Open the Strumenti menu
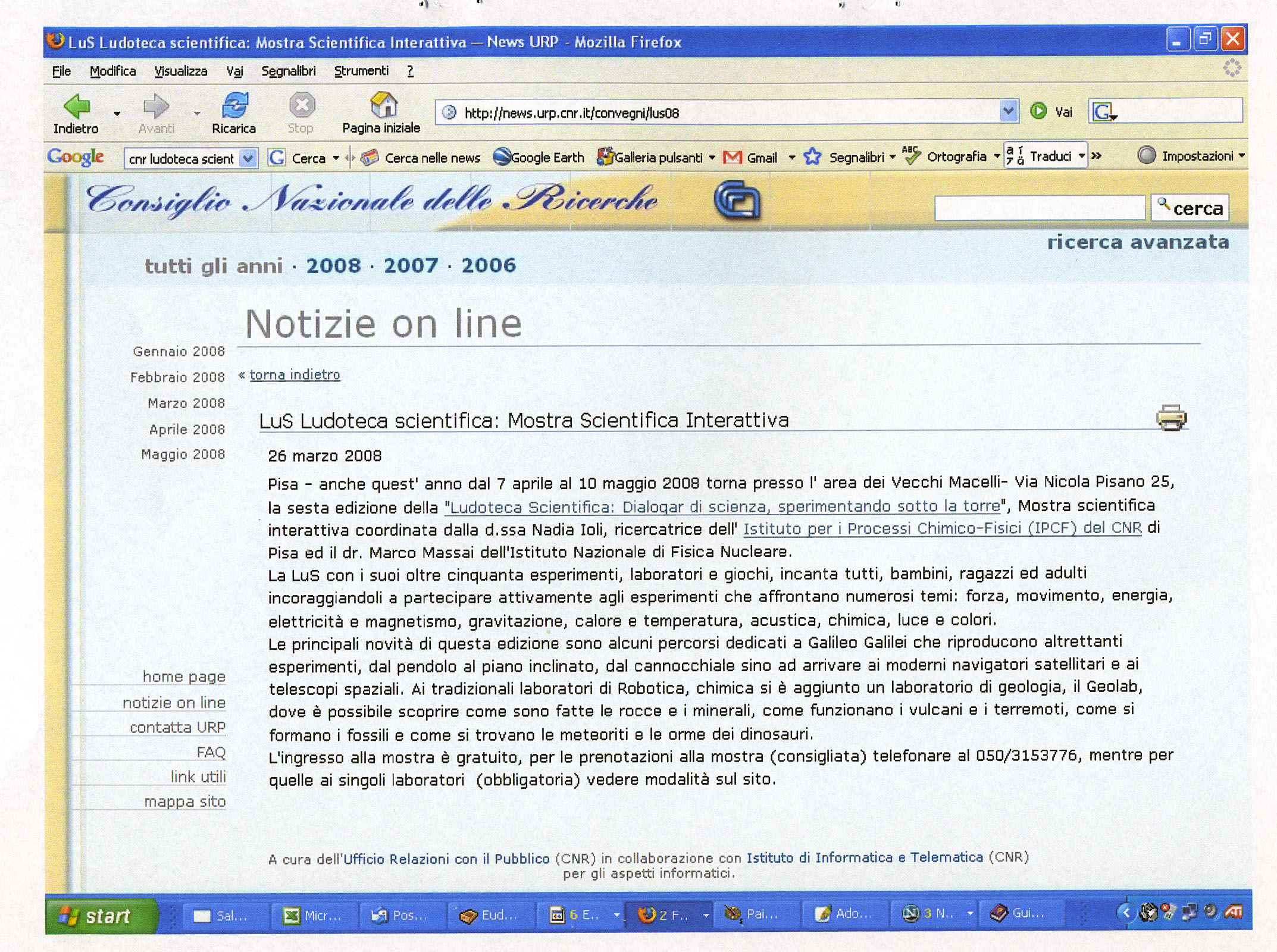Viewport: 1277px width, 952px height. pos(361,71)
